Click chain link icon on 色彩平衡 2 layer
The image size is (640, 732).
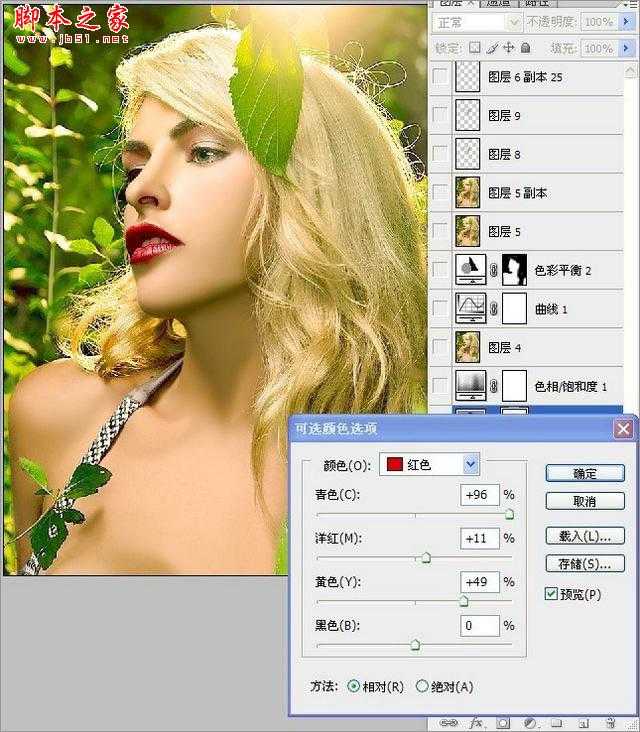(494, 270)
